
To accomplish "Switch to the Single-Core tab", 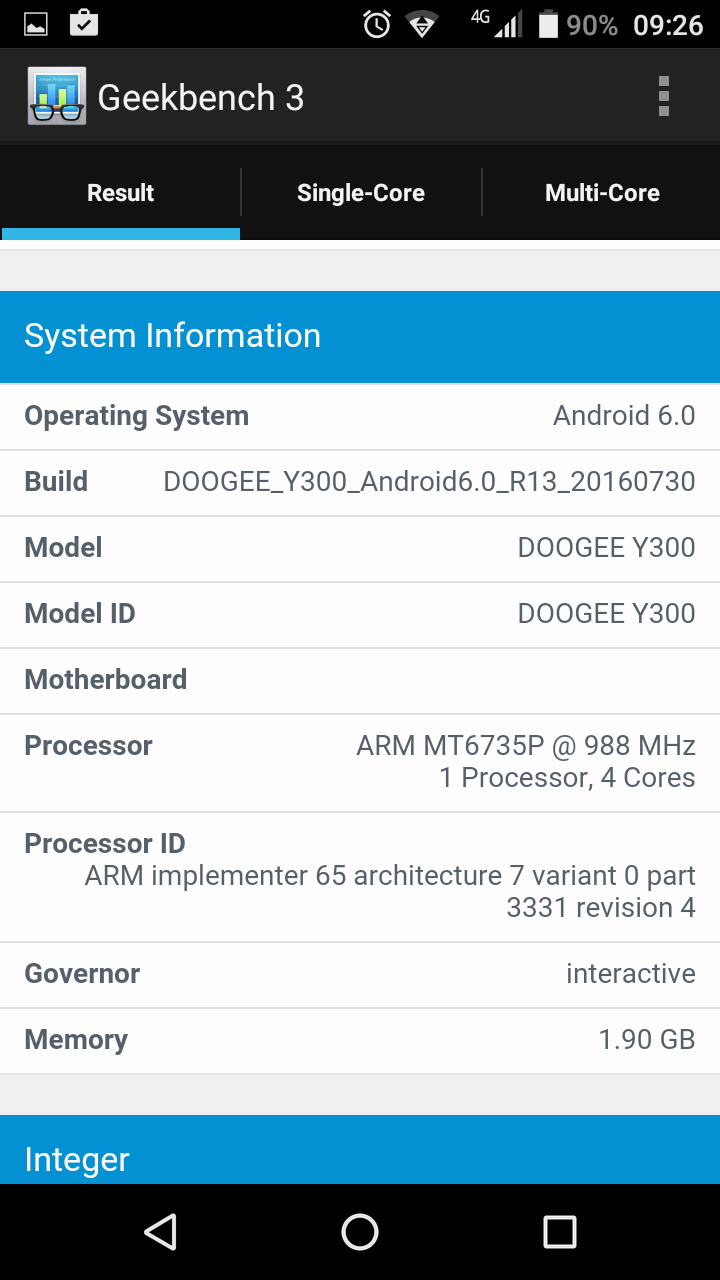I will pyautogui.click(x=361, y=193).
